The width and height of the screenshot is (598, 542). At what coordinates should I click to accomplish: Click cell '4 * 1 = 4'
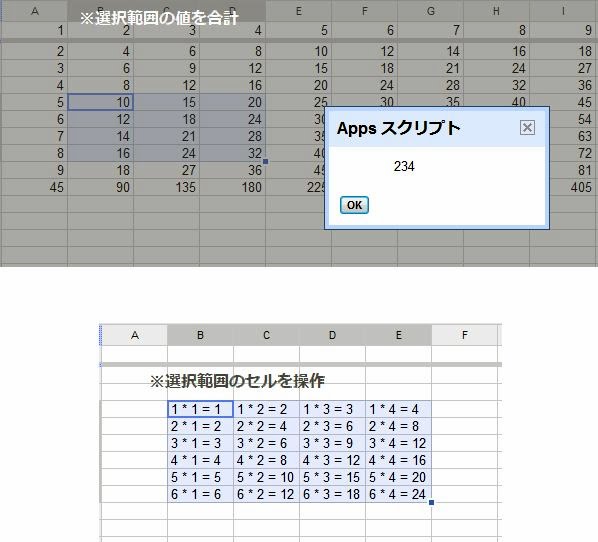point(200,460)
